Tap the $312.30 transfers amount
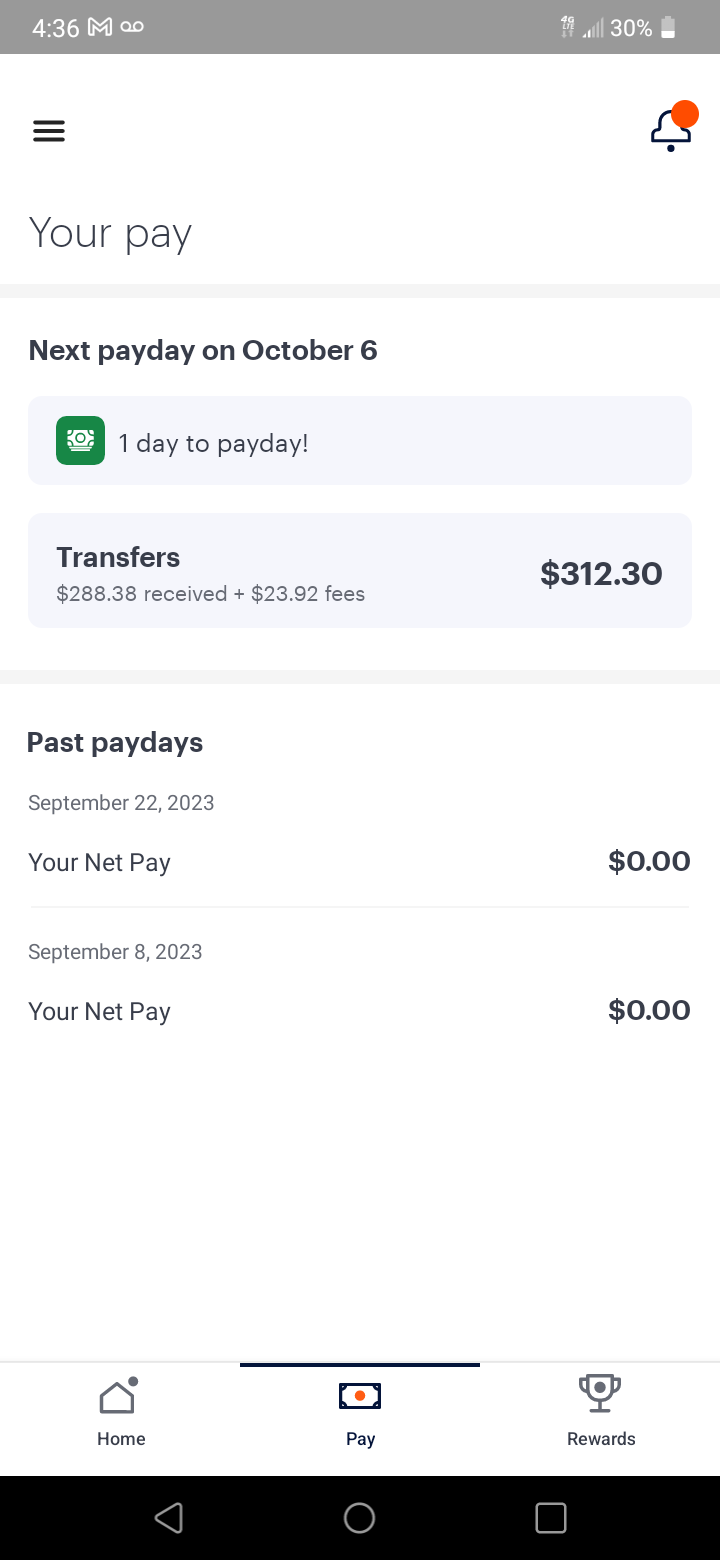The width and height of the screenshot is (720, 1560). coord(601,573)
